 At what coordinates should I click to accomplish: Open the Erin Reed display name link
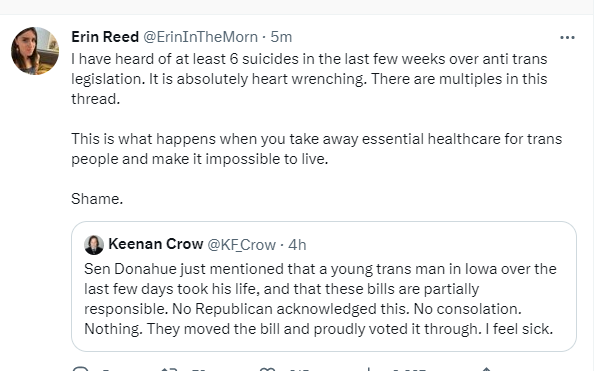[x=105, y=37]
